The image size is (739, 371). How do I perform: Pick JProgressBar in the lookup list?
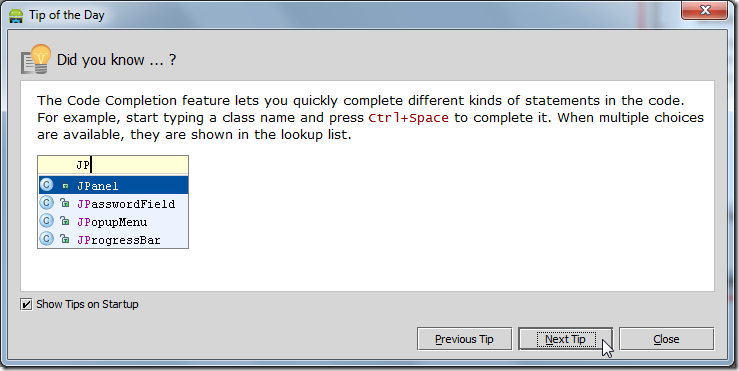coord(113,239)
